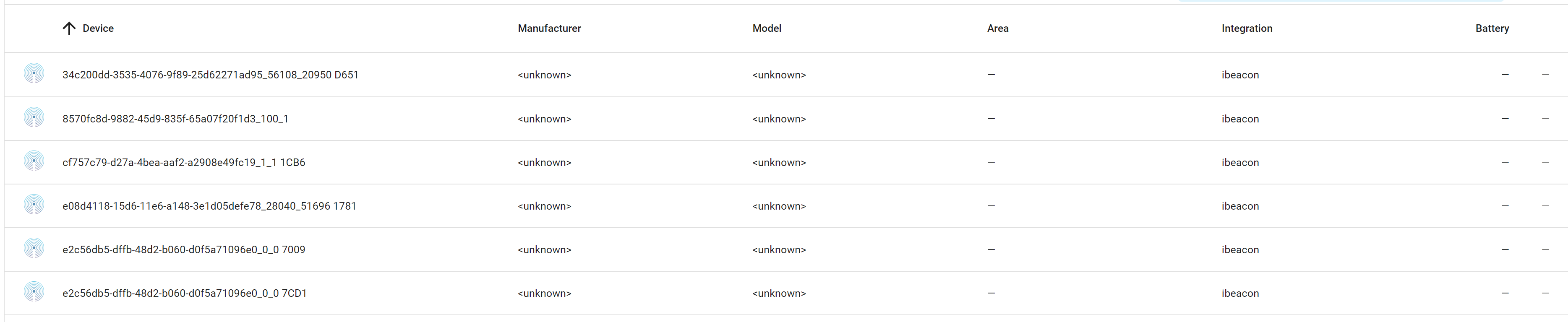Click the iBeacon icon beside device 34c200dd
Image resolution: width=1568 pixels, height=322 pixels.
[x=34, y=74]
